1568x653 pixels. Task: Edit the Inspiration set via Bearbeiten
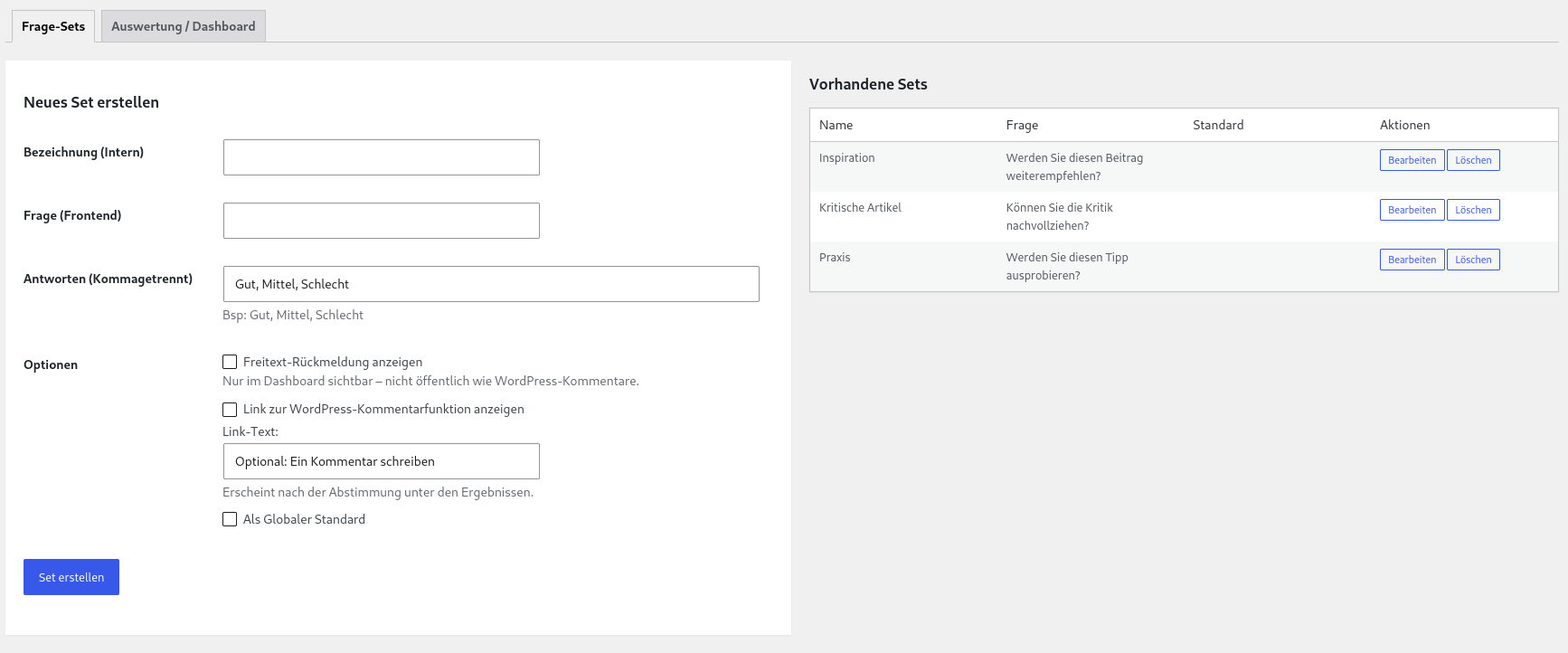click(1412, 160)
